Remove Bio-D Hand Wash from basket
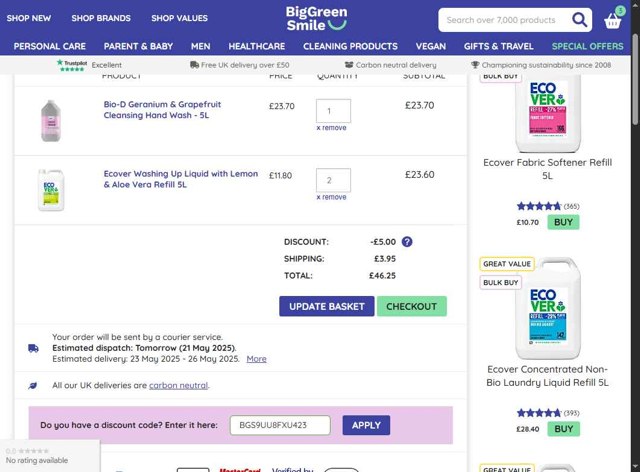The height and width of the screenshot is (472, 640). coord(331,128)
